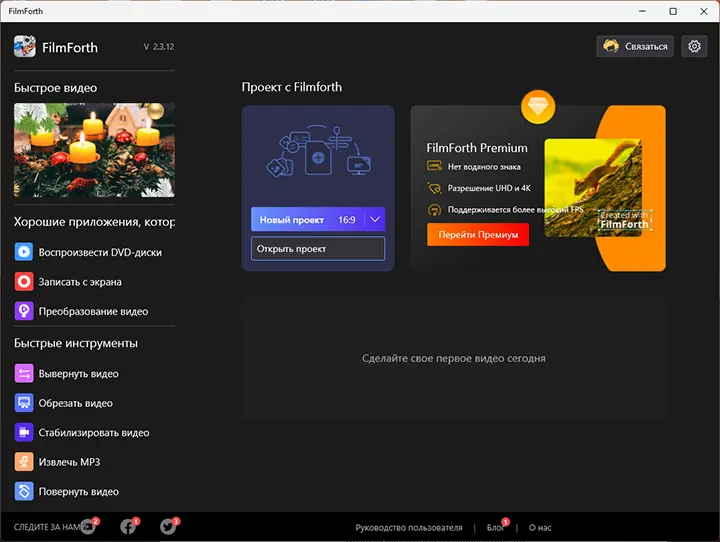The width and height of the screenshot is (720, 542).
Task: Click the UHD 4K resolution feature icon
Action: 434,188
